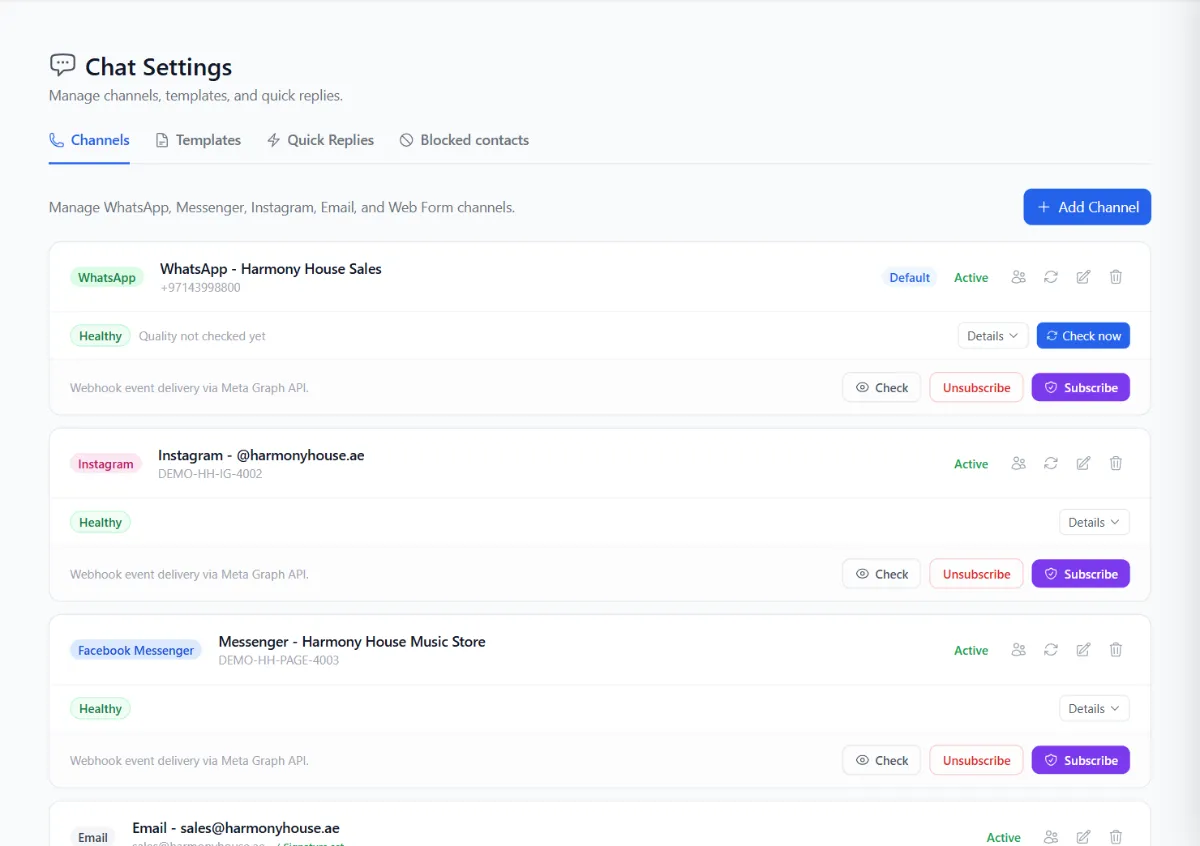This screenshot has width=1200, height=846.
Task: Click Active status of Email channel
Action: [x=1004, y=838]
